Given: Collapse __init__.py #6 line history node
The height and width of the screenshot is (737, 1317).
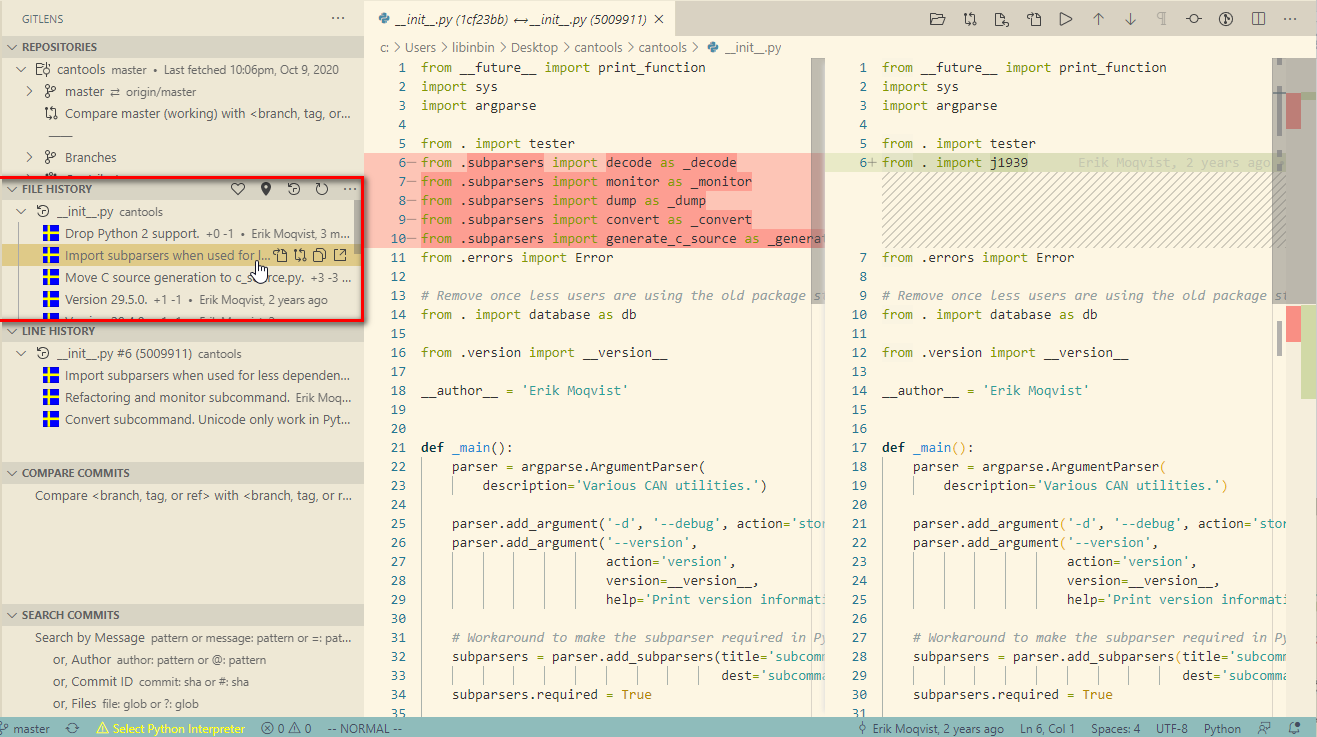Looking at the screenshot, I should (x=22, y=354).
